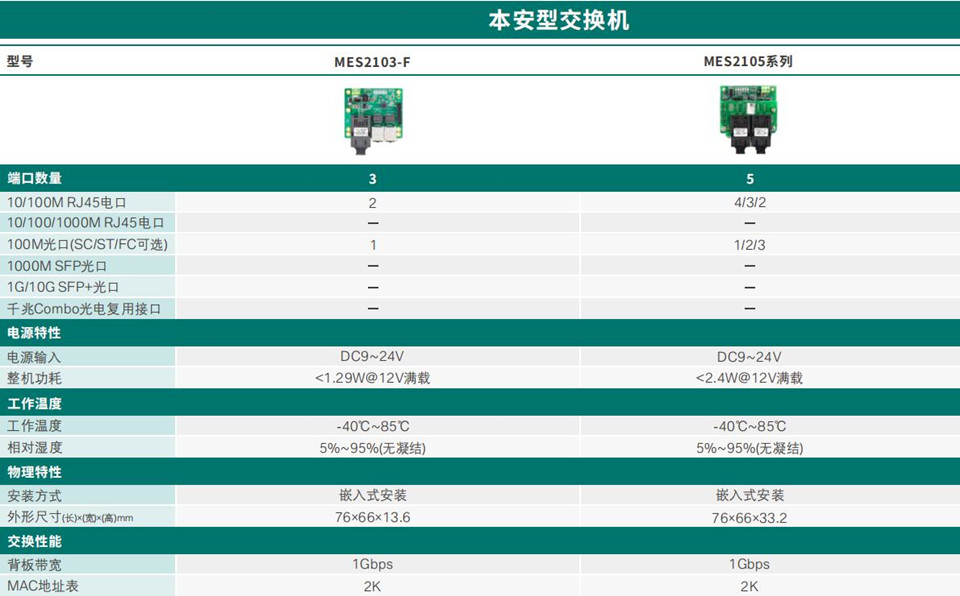Click value 1 in the 100M光口 row
Image resolution: width=960 pixels, height=596 pixels.
click(373, 245)
